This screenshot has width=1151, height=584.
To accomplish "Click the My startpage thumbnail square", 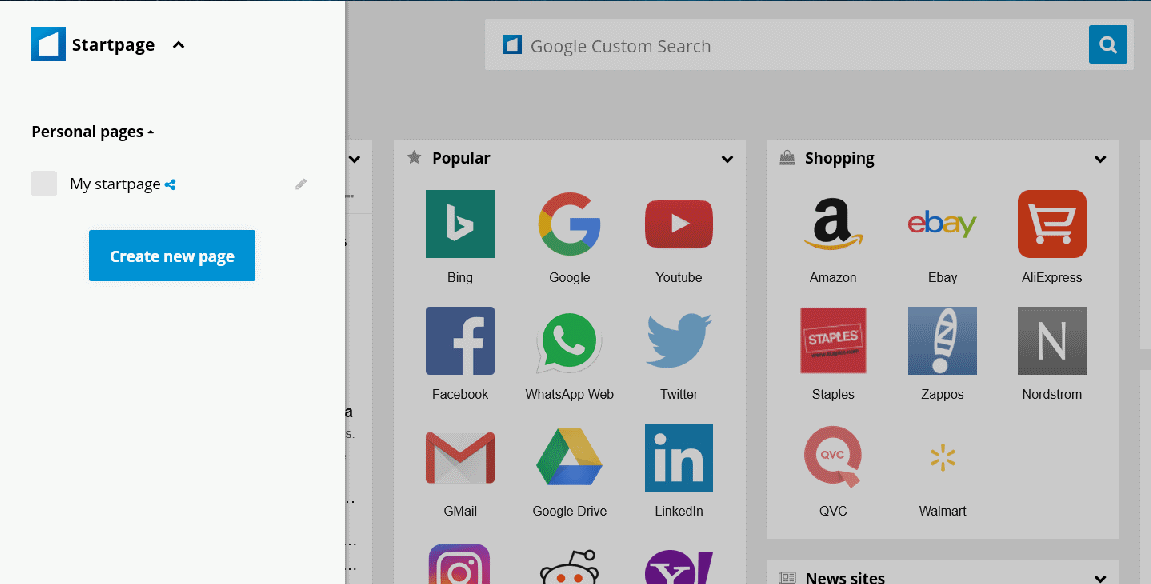I will [x=44, y=183].
